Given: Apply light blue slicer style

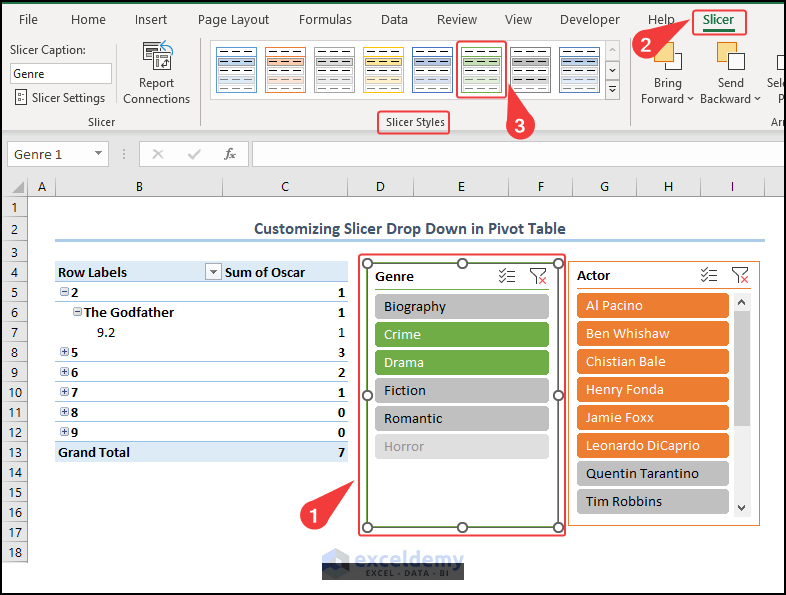Looking at the screenshot, I should [236, 70].
